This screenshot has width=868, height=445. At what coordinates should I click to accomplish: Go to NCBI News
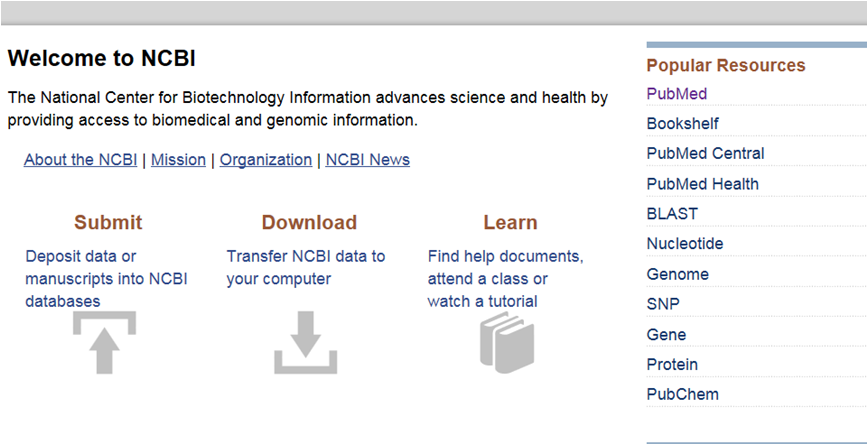[367, 160]
